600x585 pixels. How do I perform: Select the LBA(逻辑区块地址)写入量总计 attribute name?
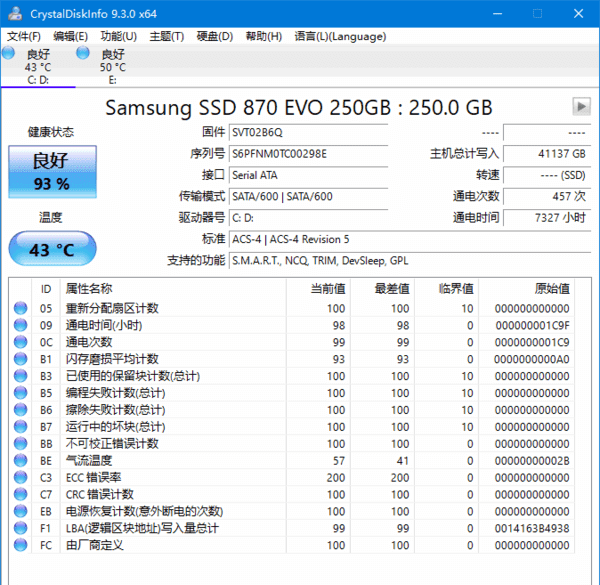pos(142,528)
